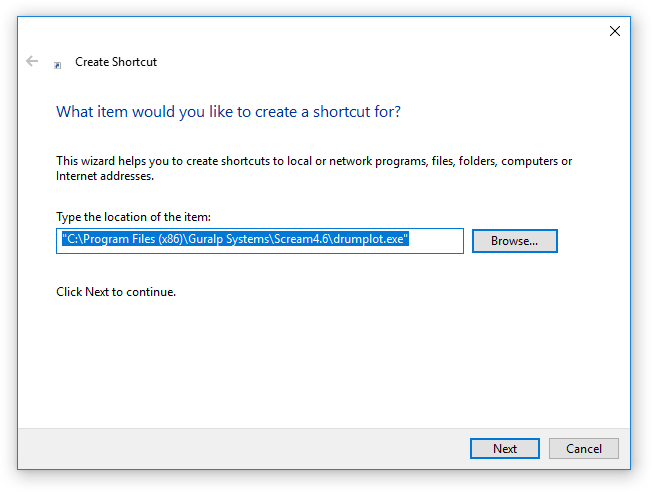Viewport: 652px width, 492px height.
Task: Click the 'Type the location of the item:' label
Action: click(133, 217)
